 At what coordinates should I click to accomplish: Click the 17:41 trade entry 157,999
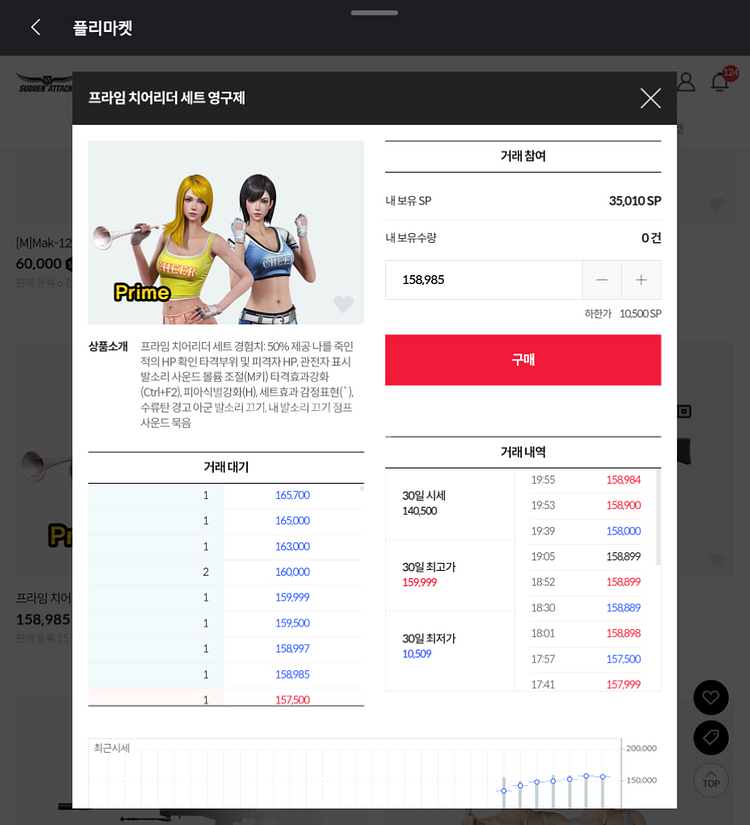point(585,683)
